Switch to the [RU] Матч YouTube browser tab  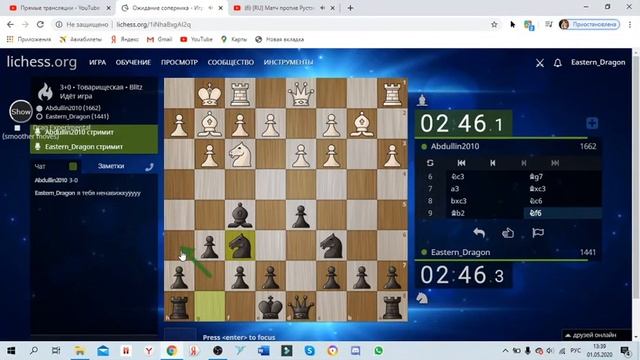point(284,8)
